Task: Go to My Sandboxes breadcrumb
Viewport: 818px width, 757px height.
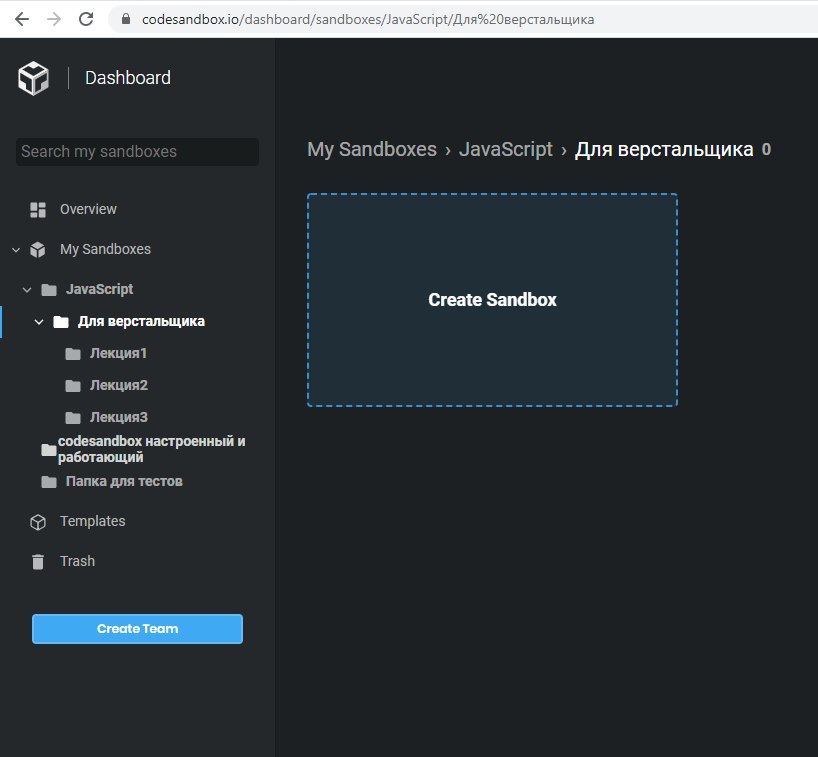Action: 371,150
